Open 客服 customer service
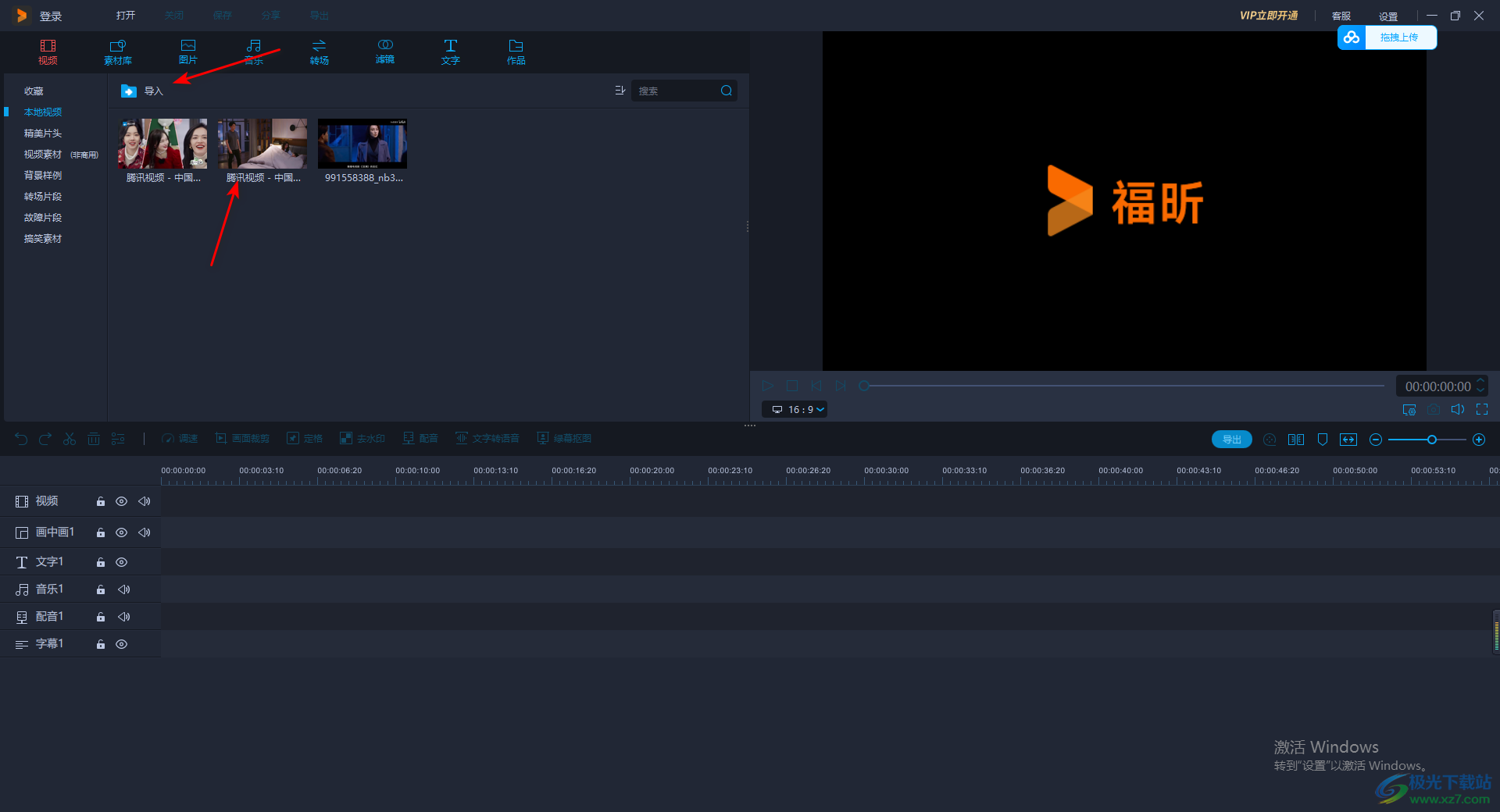Screen dimensions: 1500x812 coord(1341,16)
